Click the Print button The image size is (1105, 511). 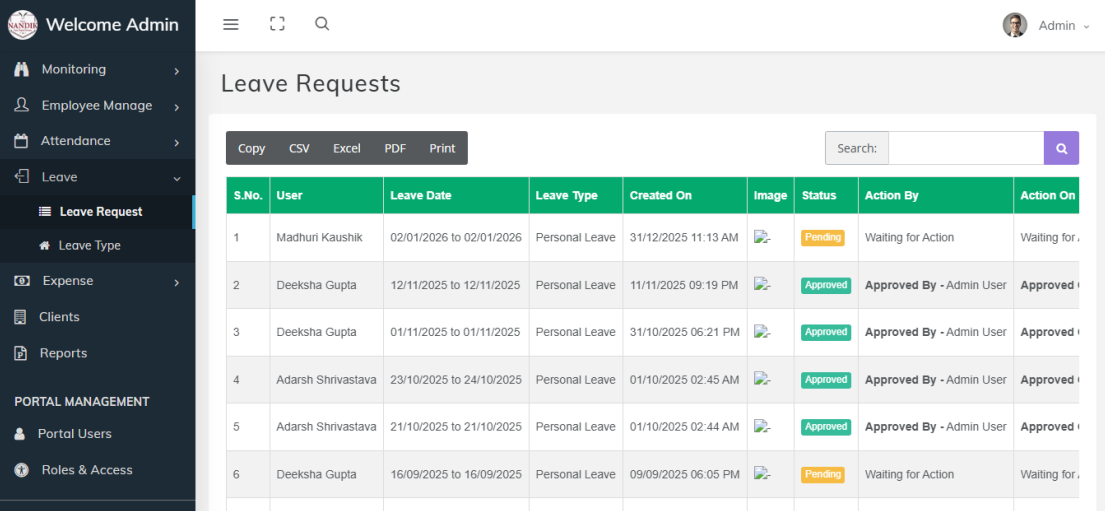(x=443, y=148)
